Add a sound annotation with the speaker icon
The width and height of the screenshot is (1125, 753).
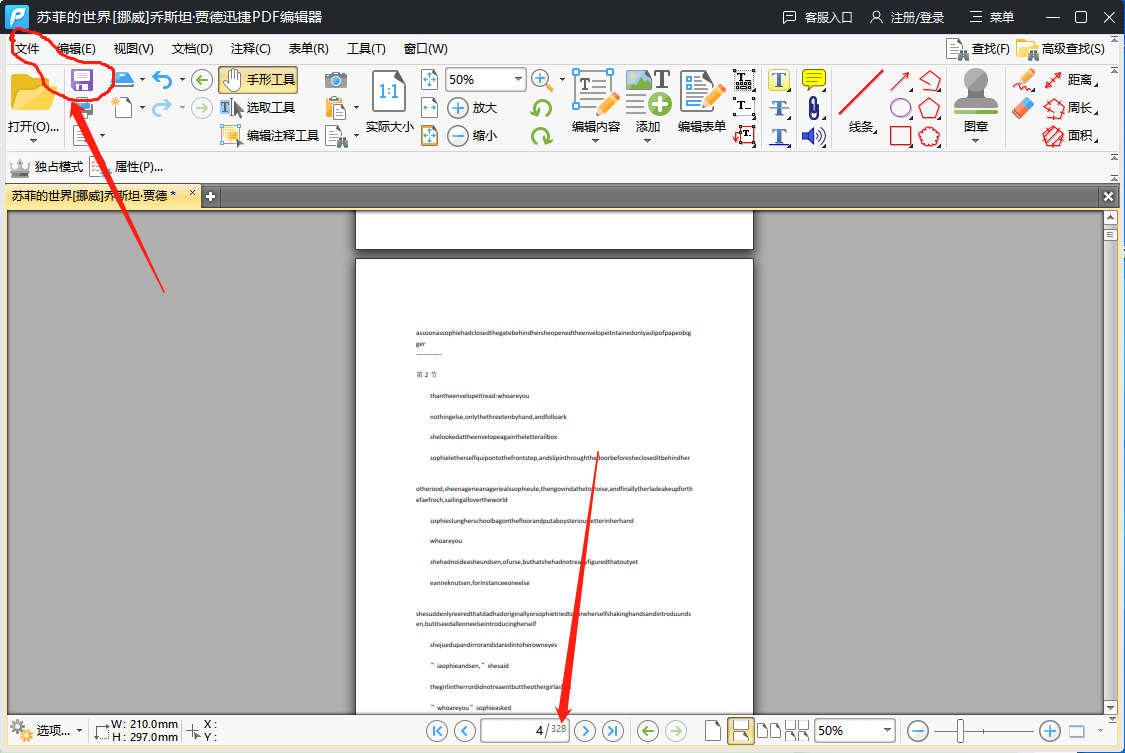click(814, 136)
